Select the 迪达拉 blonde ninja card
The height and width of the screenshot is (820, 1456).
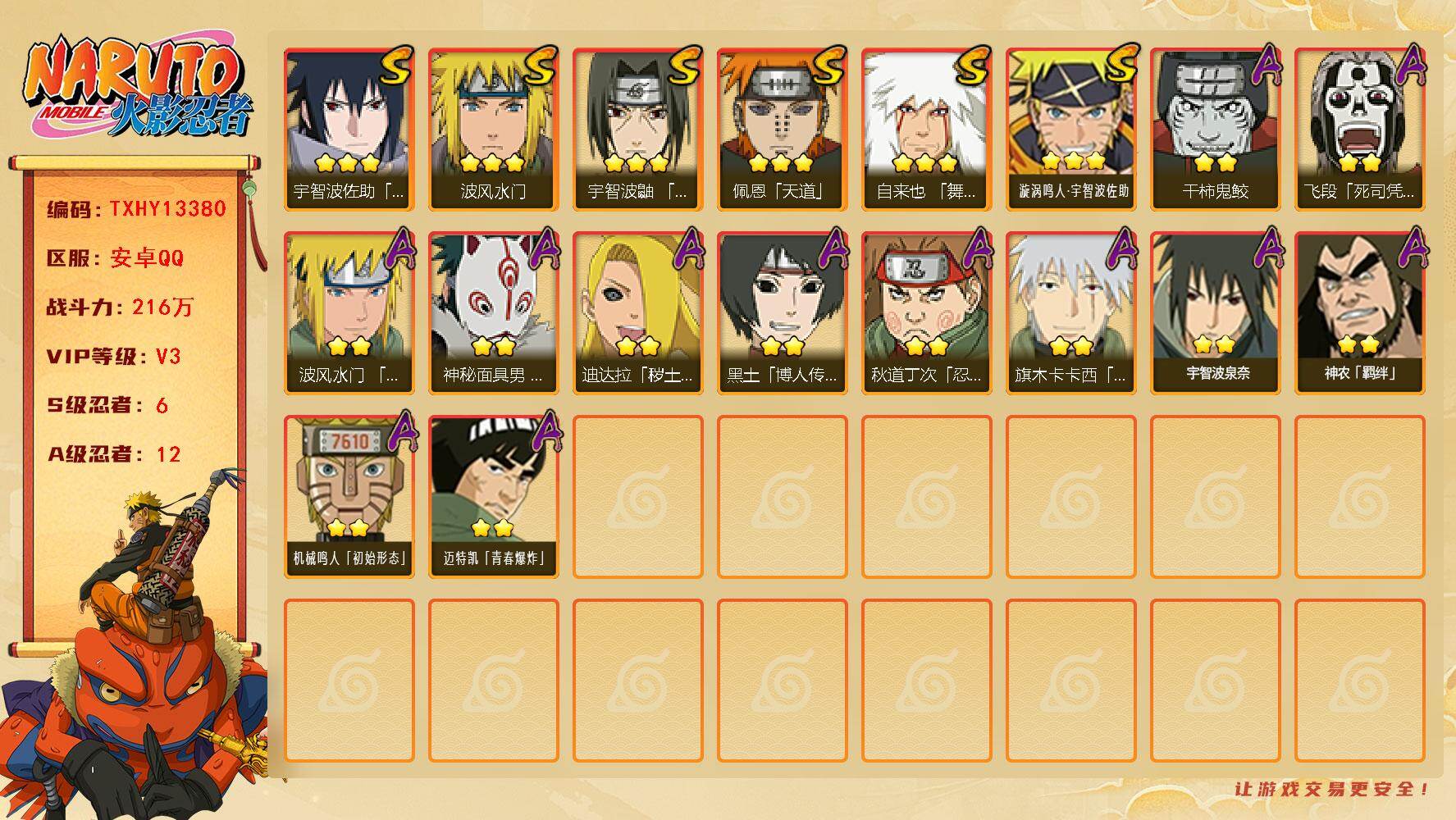pos(637,313)
